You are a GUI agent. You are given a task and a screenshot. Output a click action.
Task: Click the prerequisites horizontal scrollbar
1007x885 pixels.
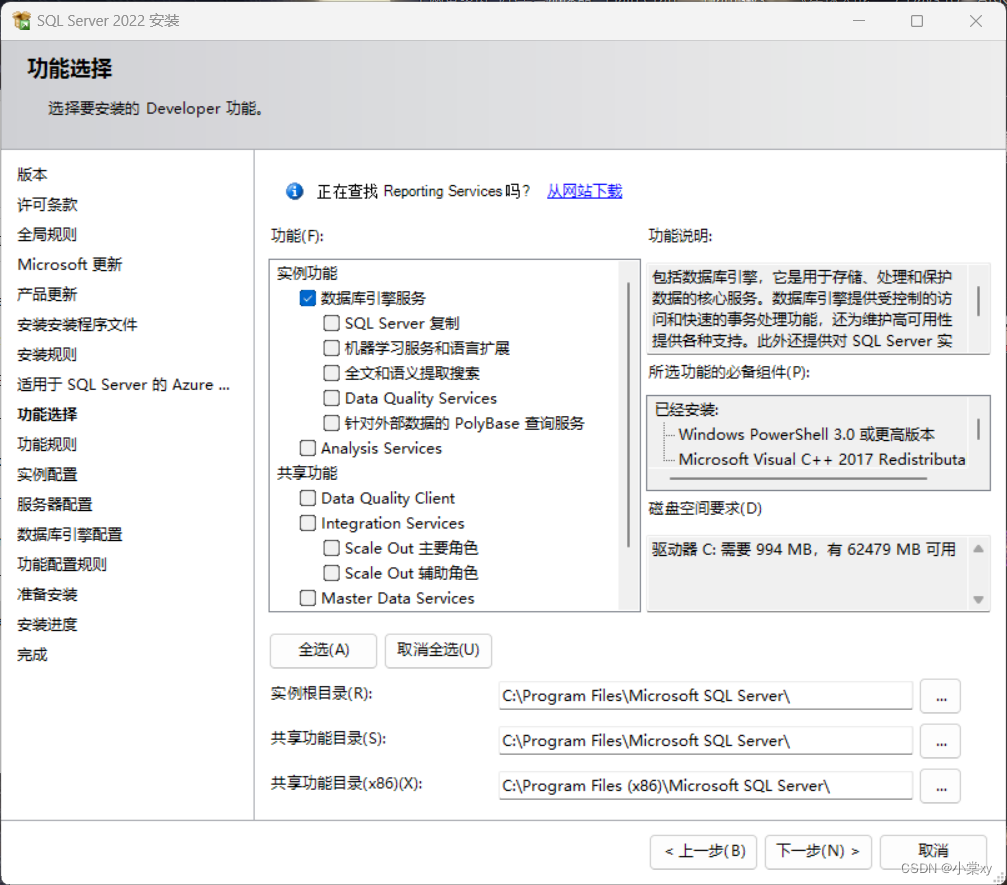click(x=798, y=478)
